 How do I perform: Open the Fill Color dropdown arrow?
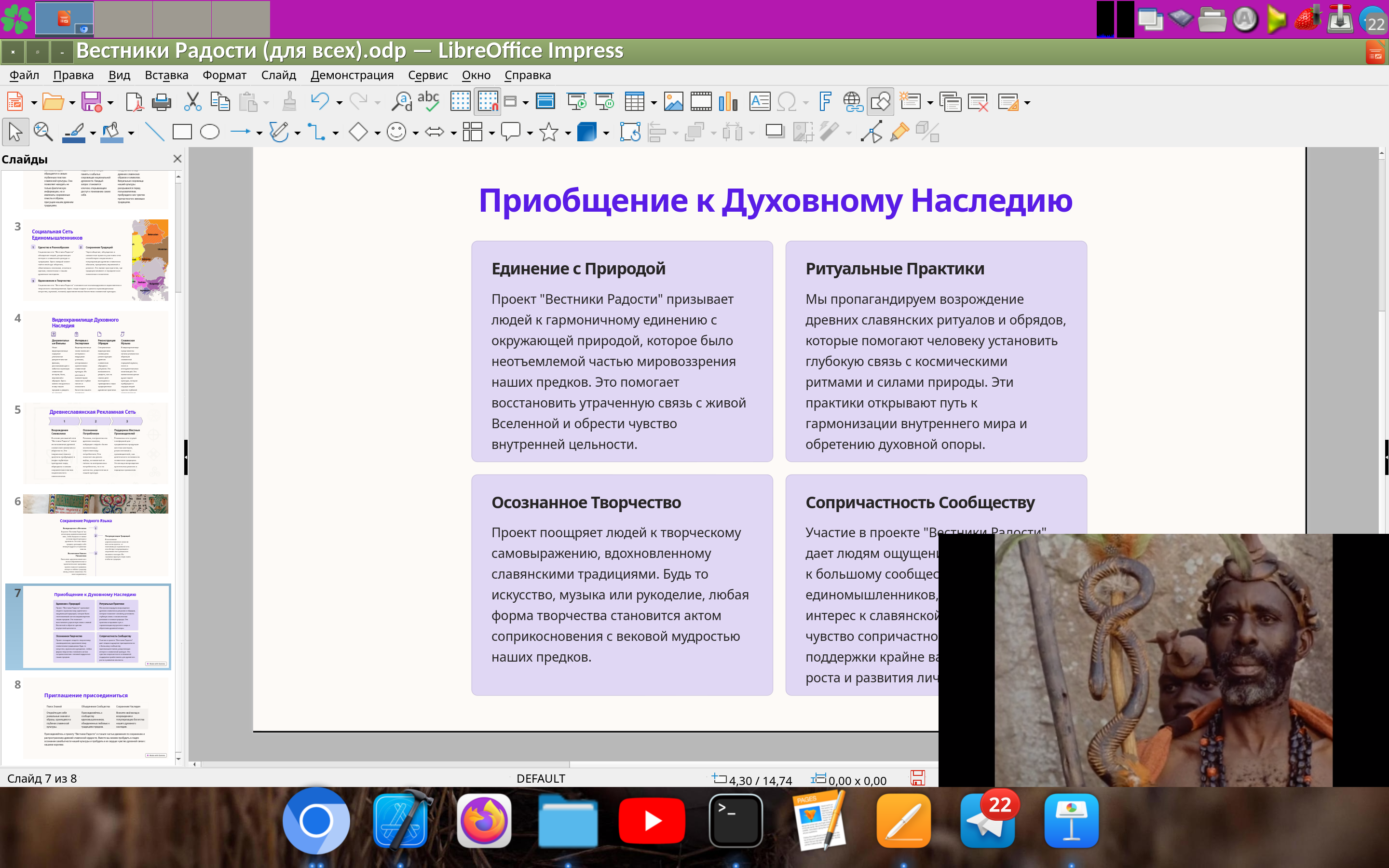click(131, 133)
